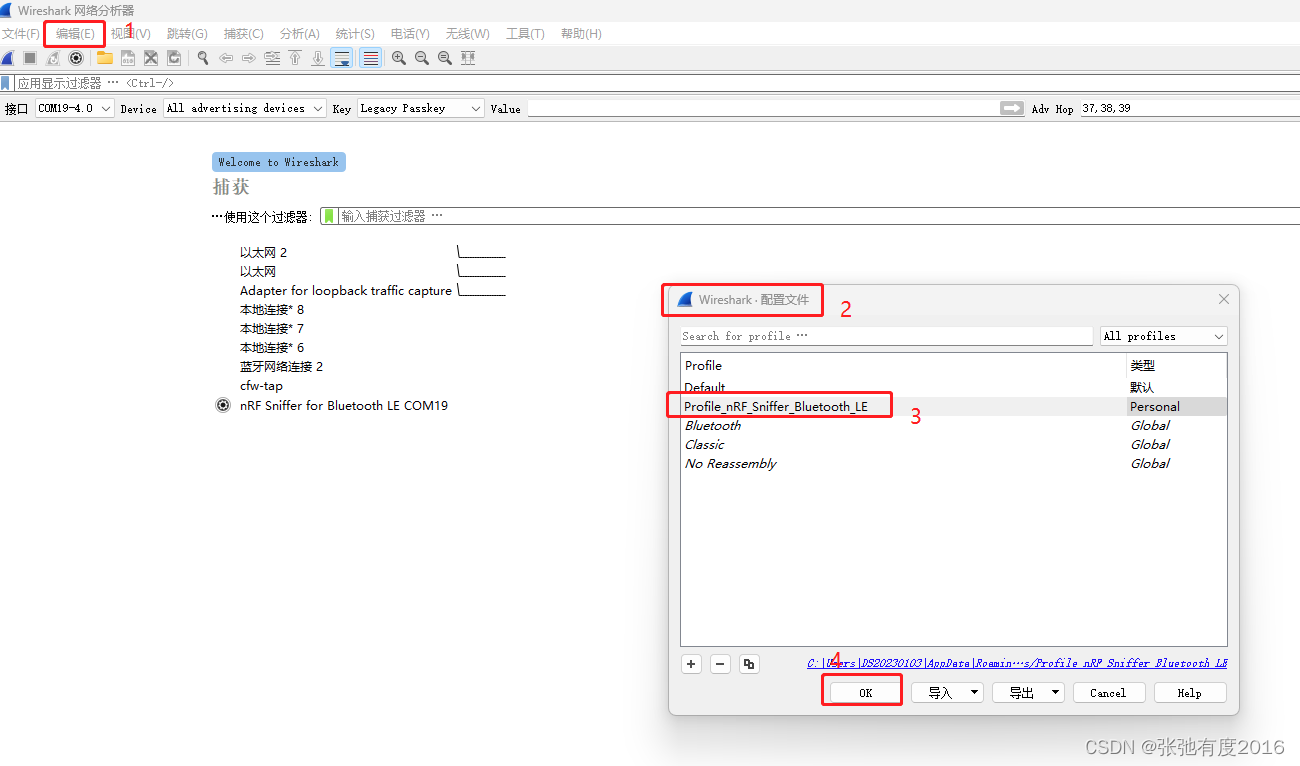Viewport: 1300px width, 766px height.
Task: Start capturing packets with the shark fin icon
Action: coord(8,58)
